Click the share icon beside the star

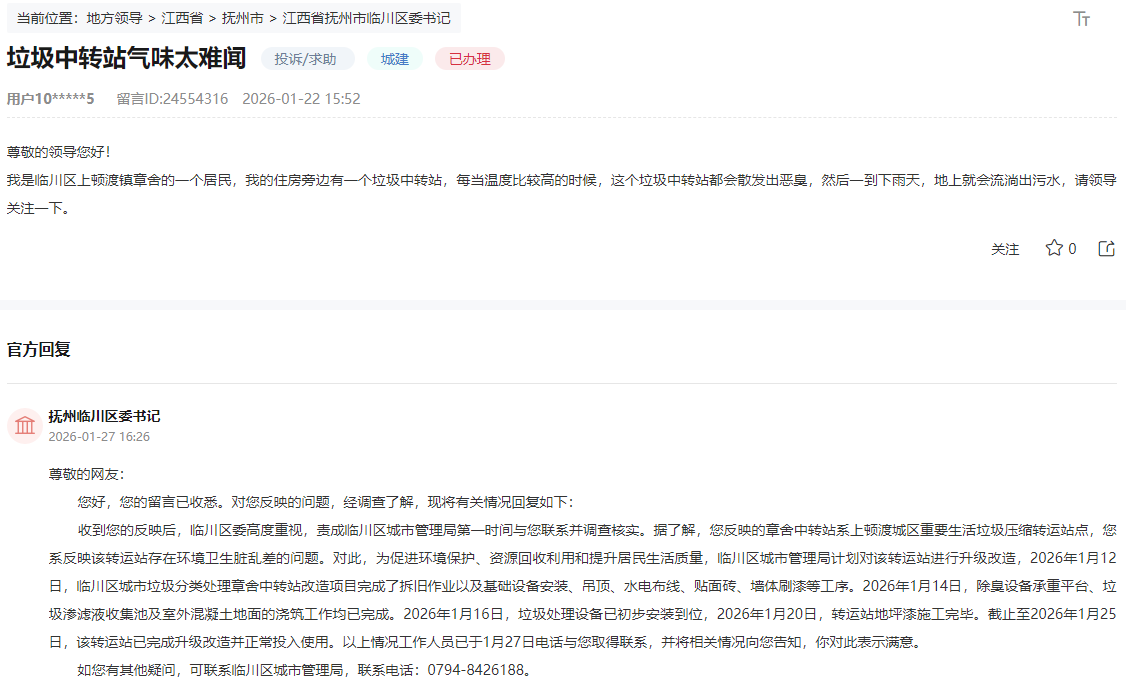tap(1107, 248)
